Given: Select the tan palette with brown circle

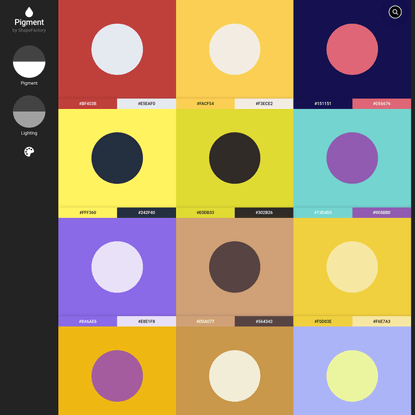Looking at the screenshot, I should tap(235, 267).
